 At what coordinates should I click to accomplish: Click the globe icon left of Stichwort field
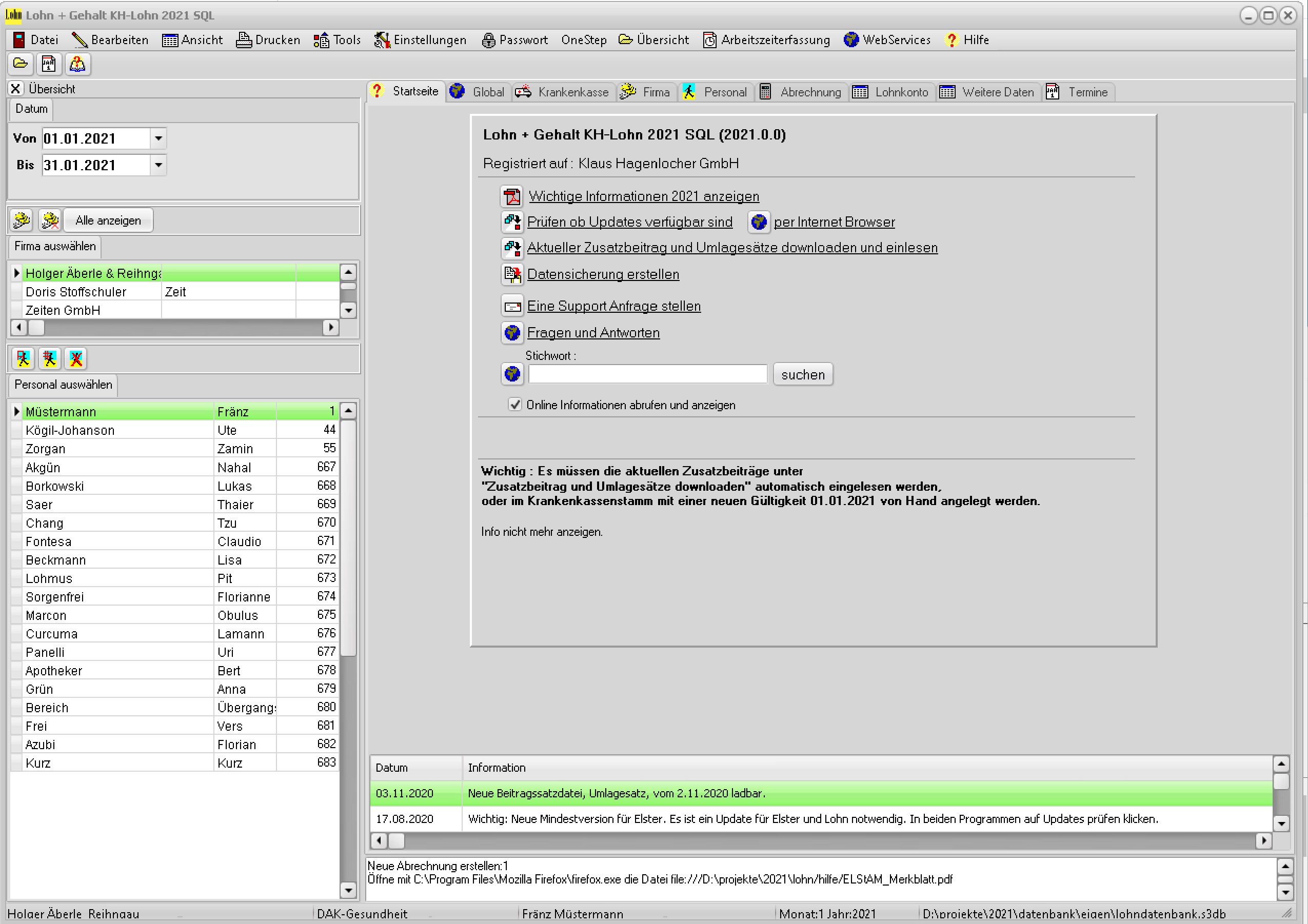pos(512,374)
